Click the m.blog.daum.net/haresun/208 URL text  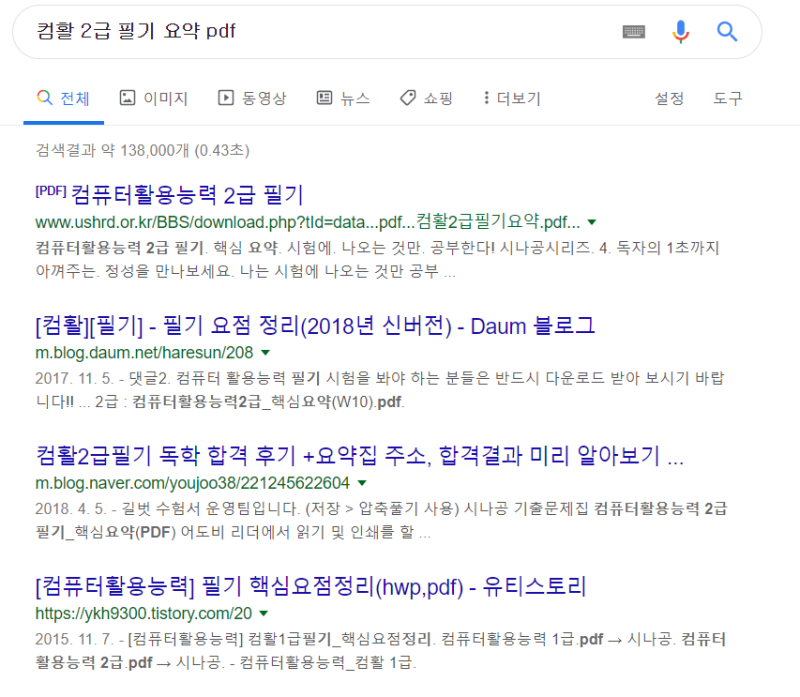[144, 353]
